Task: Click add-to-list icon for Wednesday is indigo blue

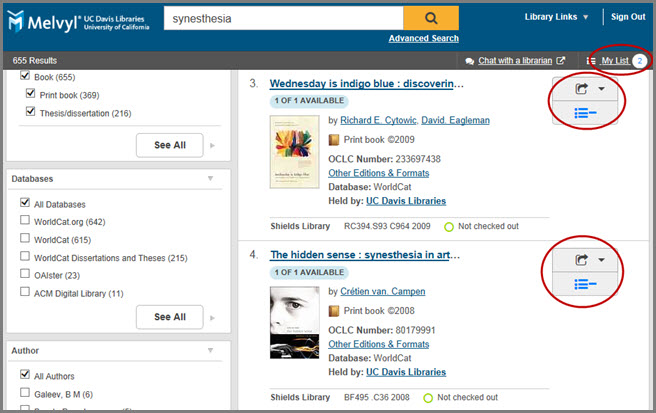Action: (586, 114)
